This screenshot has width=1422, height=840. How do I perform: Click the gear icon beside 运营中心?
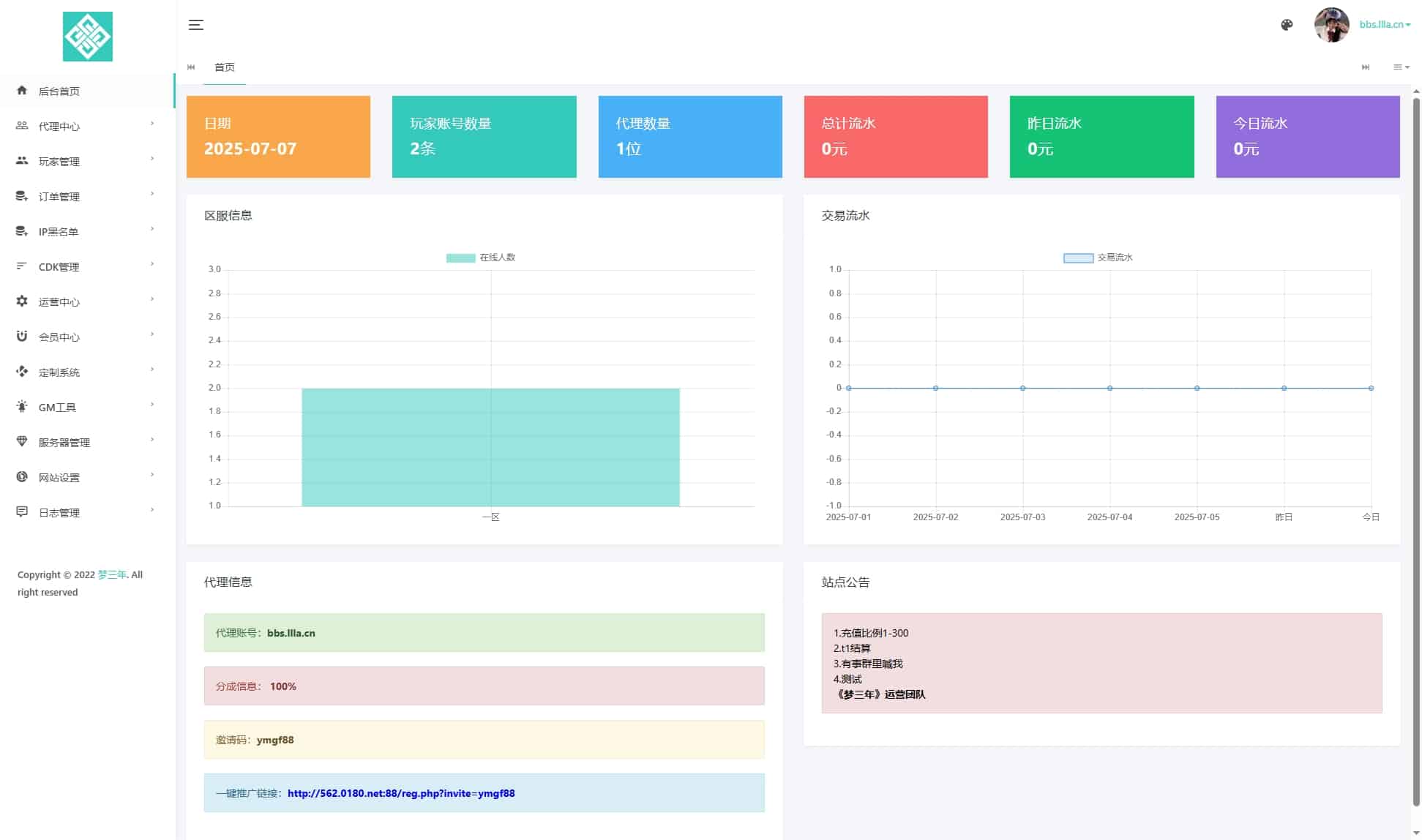[22, 301]
